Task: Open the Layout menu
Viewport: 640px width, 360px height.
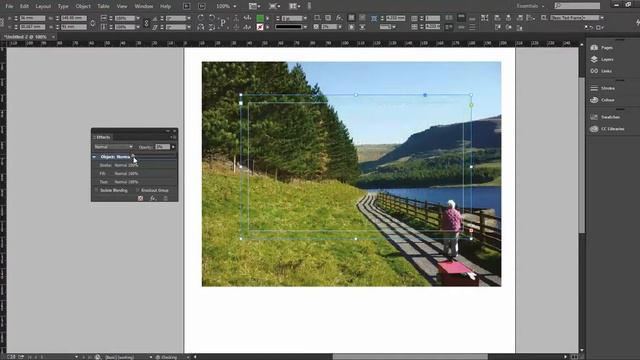Action: point(43,6)
